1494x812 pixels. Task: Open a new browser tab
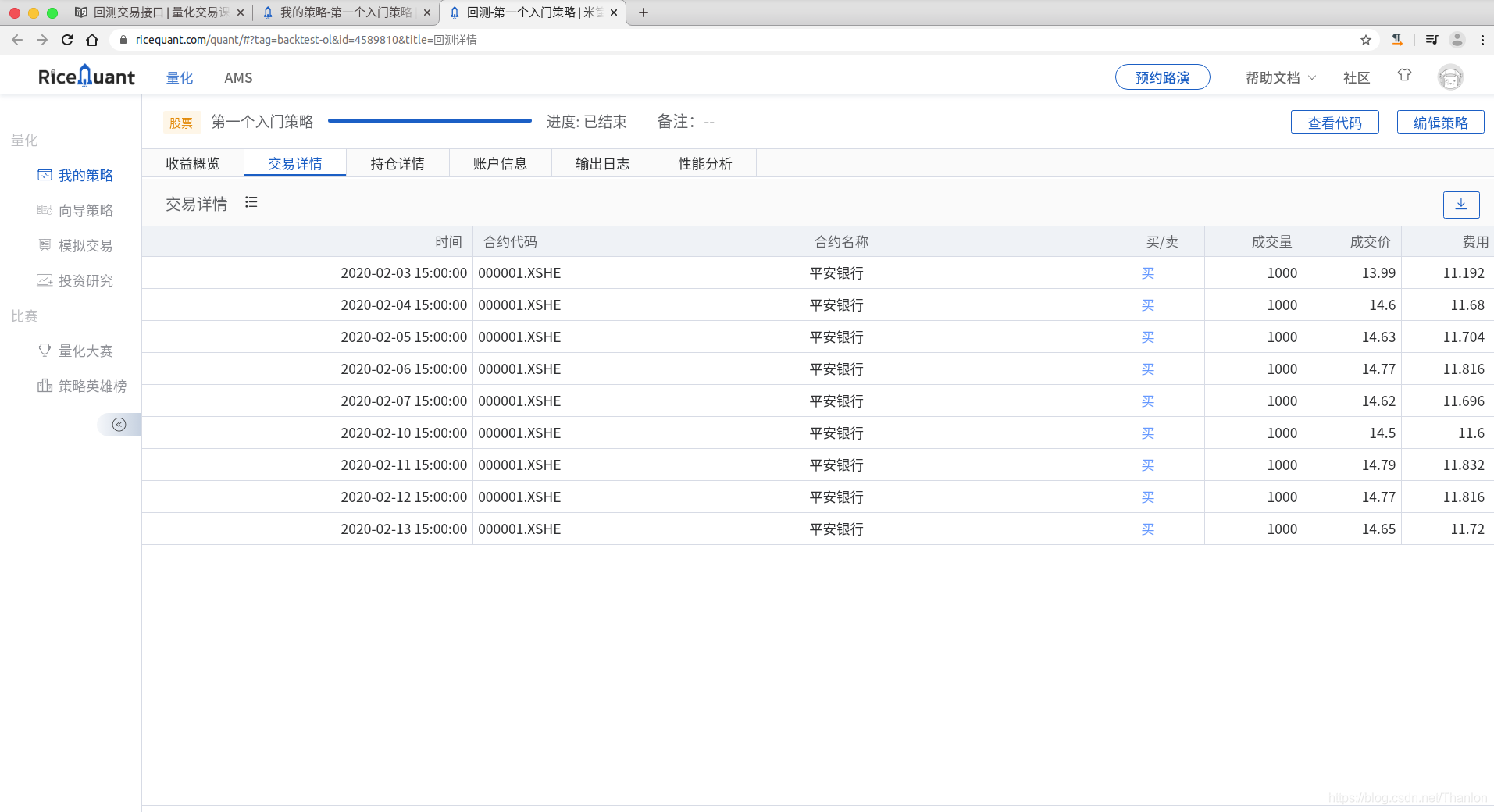[644, 12]
